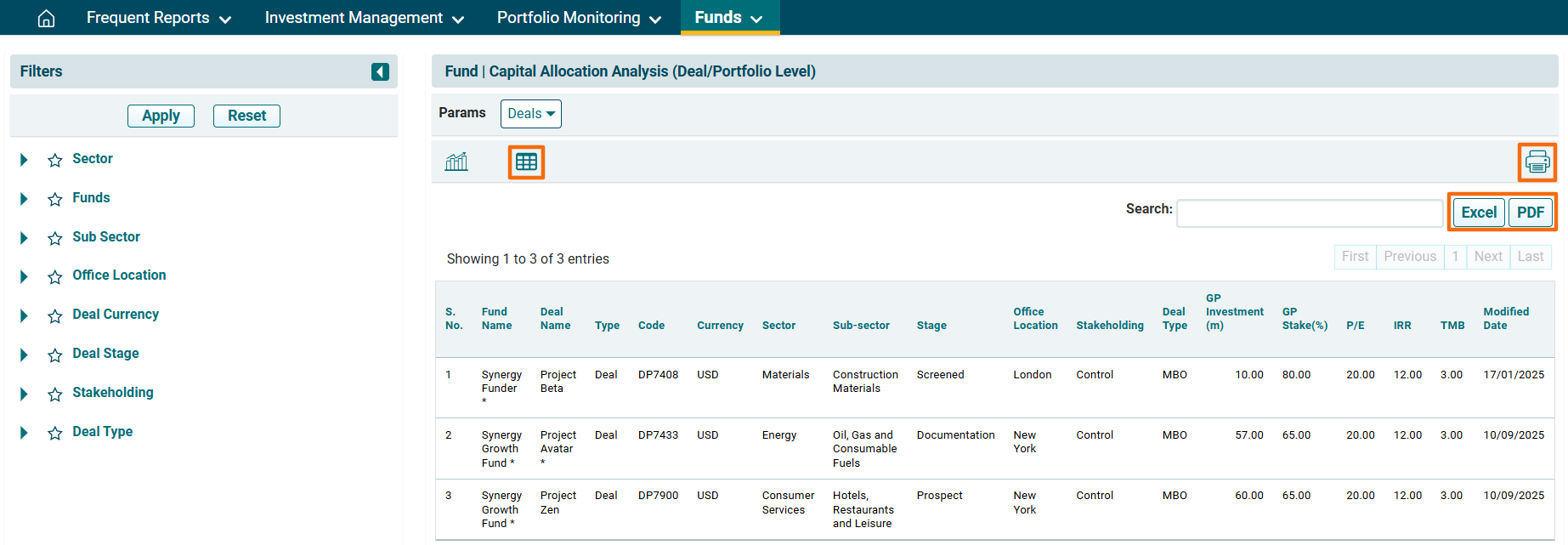
Task: Switch to table grid view icon
Action: click(526, 162)
